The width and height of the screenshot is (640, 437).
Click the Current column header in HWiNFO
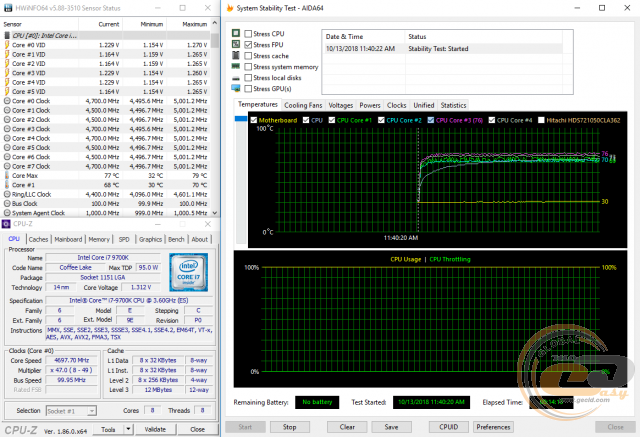pyautogui.click(x=100, y=24)
